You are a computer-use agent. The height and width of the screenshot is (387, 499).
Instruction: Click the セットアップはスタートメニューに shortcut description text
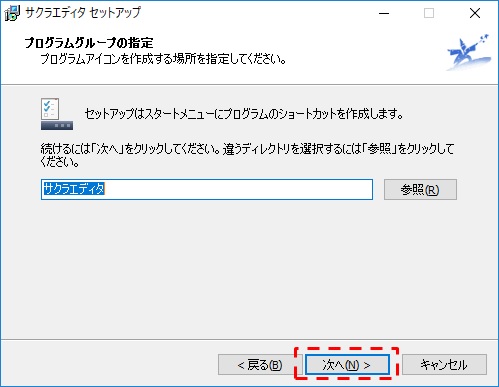244,114
